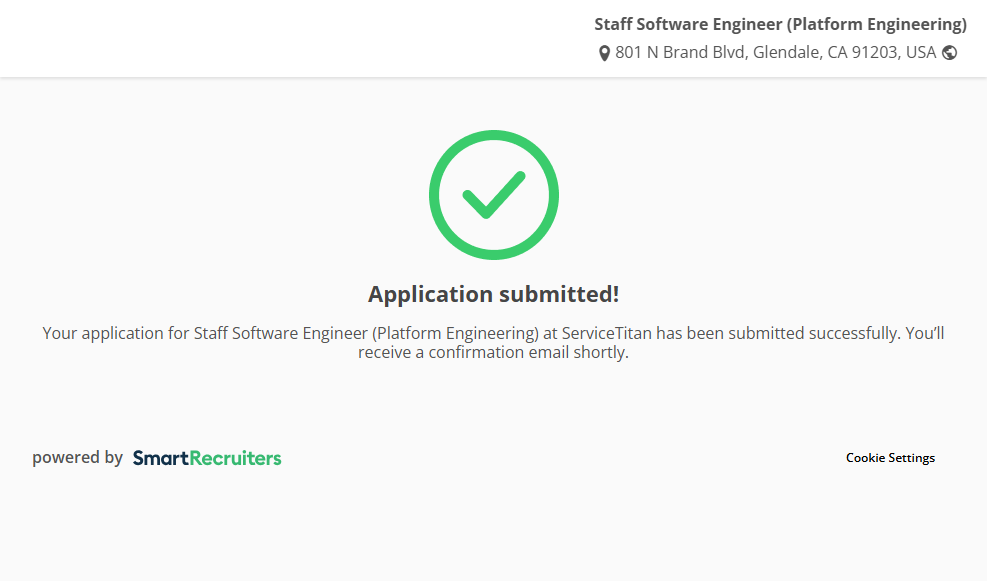Click the "powered by" label

pyautogui.click(x=77, y=458)
